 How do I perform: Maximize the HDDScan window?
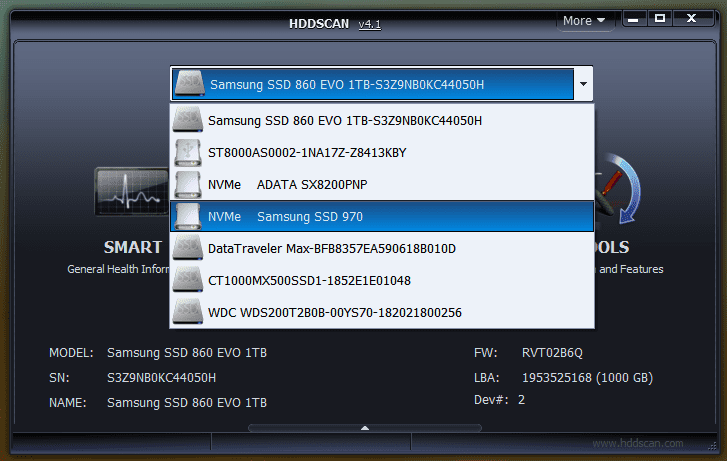(x=660, y=19)
